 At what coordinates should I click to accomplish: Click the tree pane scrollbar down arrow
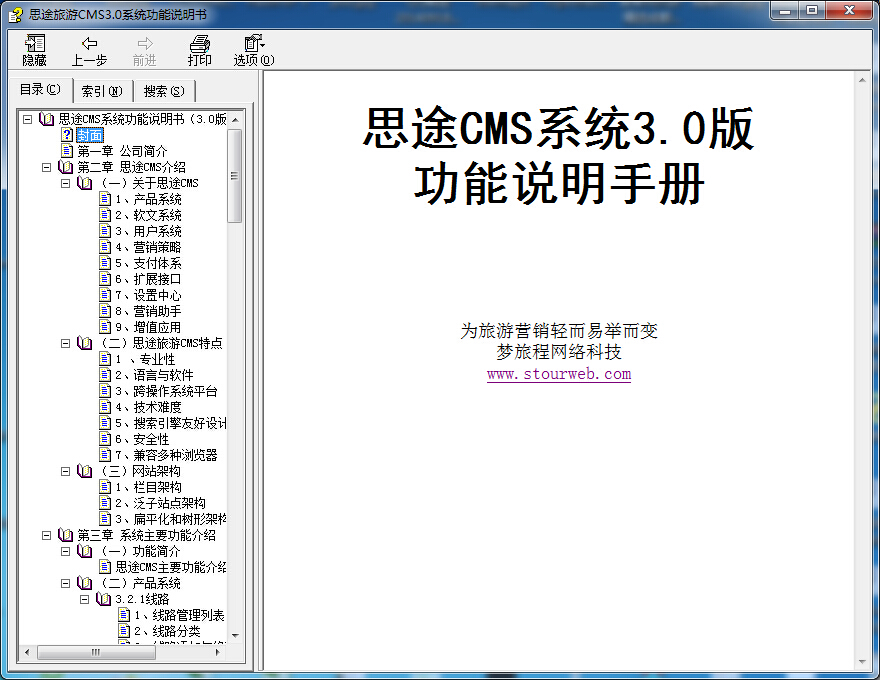click(237, 634)
